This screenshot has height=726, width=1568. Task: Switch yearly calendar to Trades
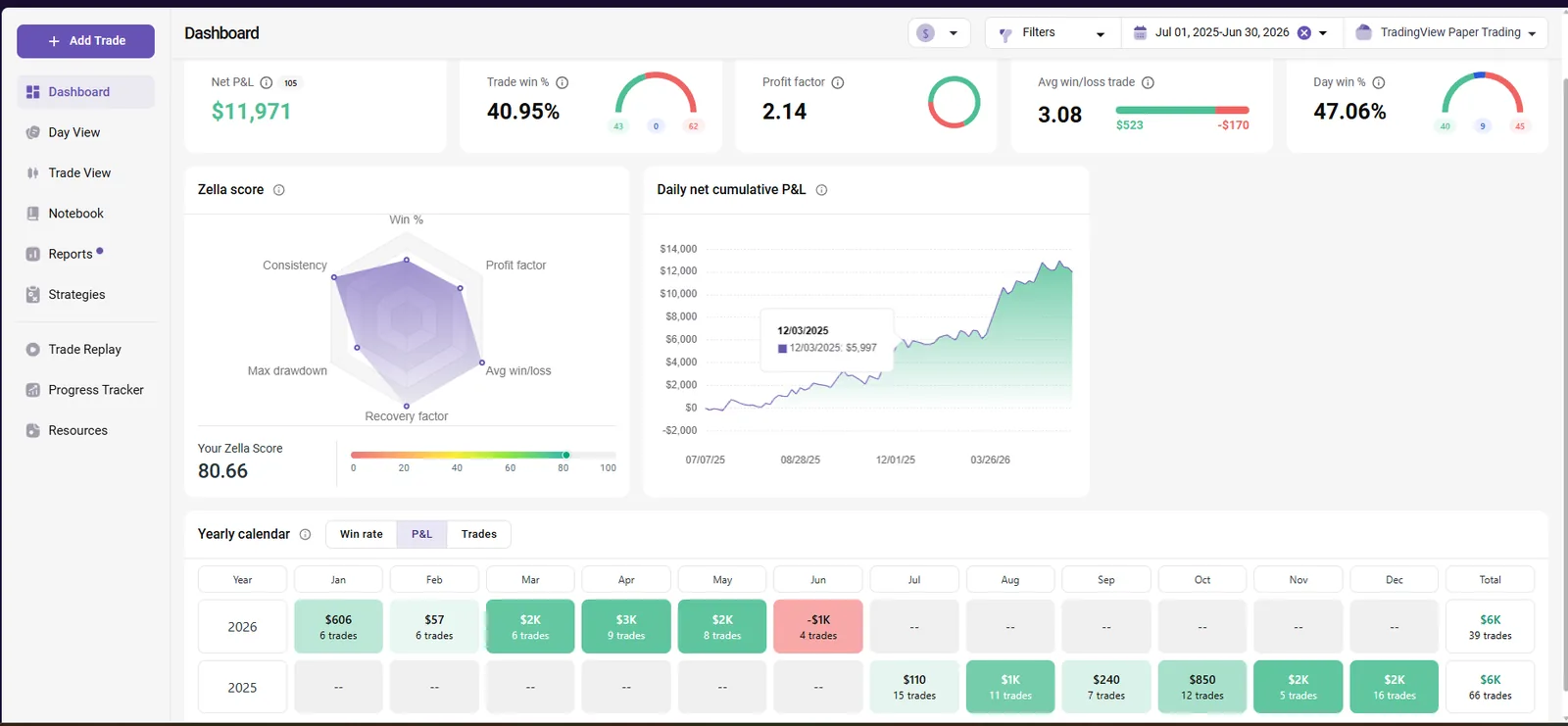coord(479,534)
